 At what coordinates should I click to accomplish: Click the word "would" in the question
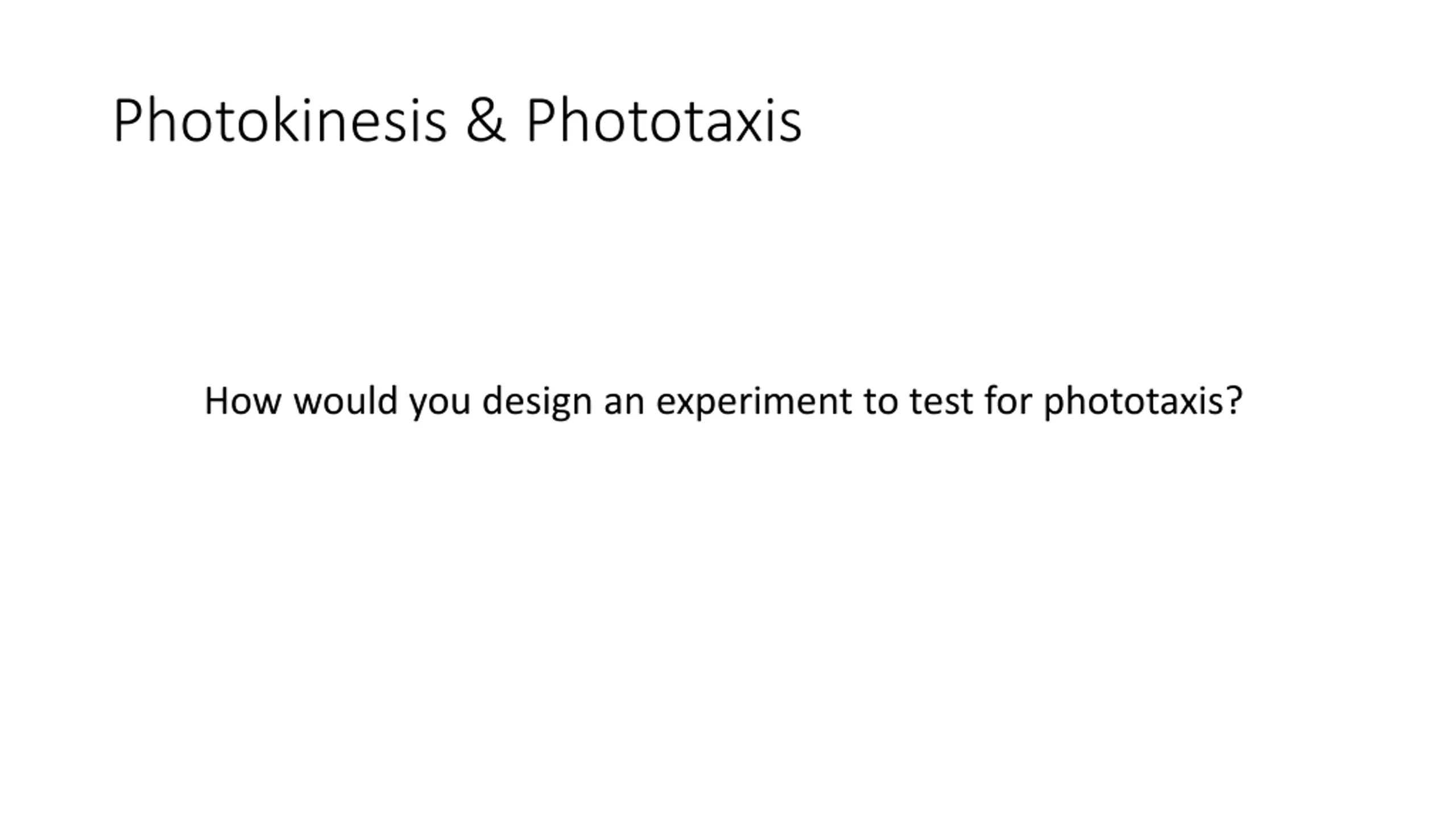click(345, 401)
